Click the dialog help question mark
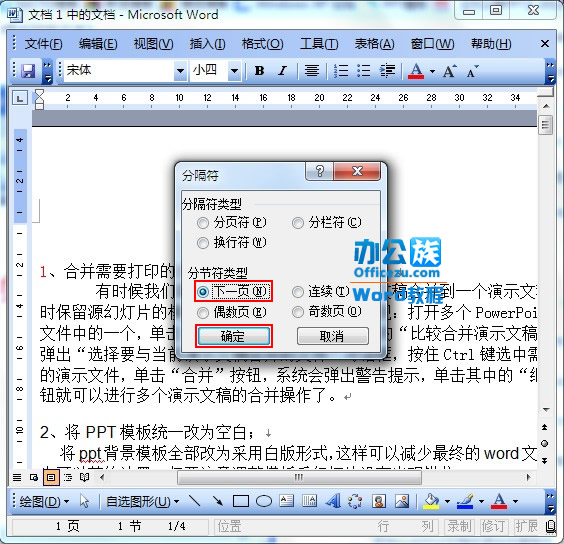564x544 pixels. coord(319,171)
